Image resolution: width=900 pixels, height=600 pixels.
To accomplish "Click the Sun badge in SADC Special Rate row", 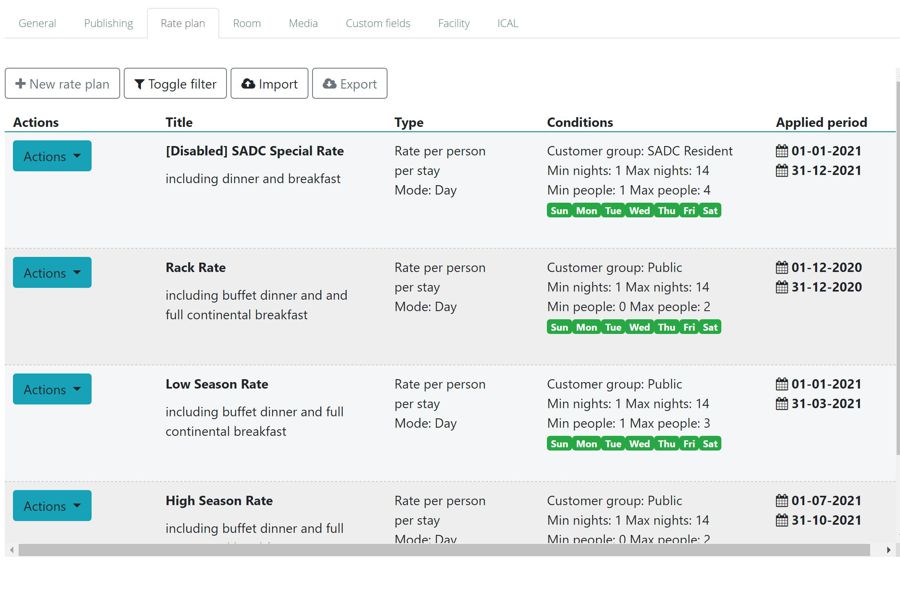I will [x=559, y=211].
